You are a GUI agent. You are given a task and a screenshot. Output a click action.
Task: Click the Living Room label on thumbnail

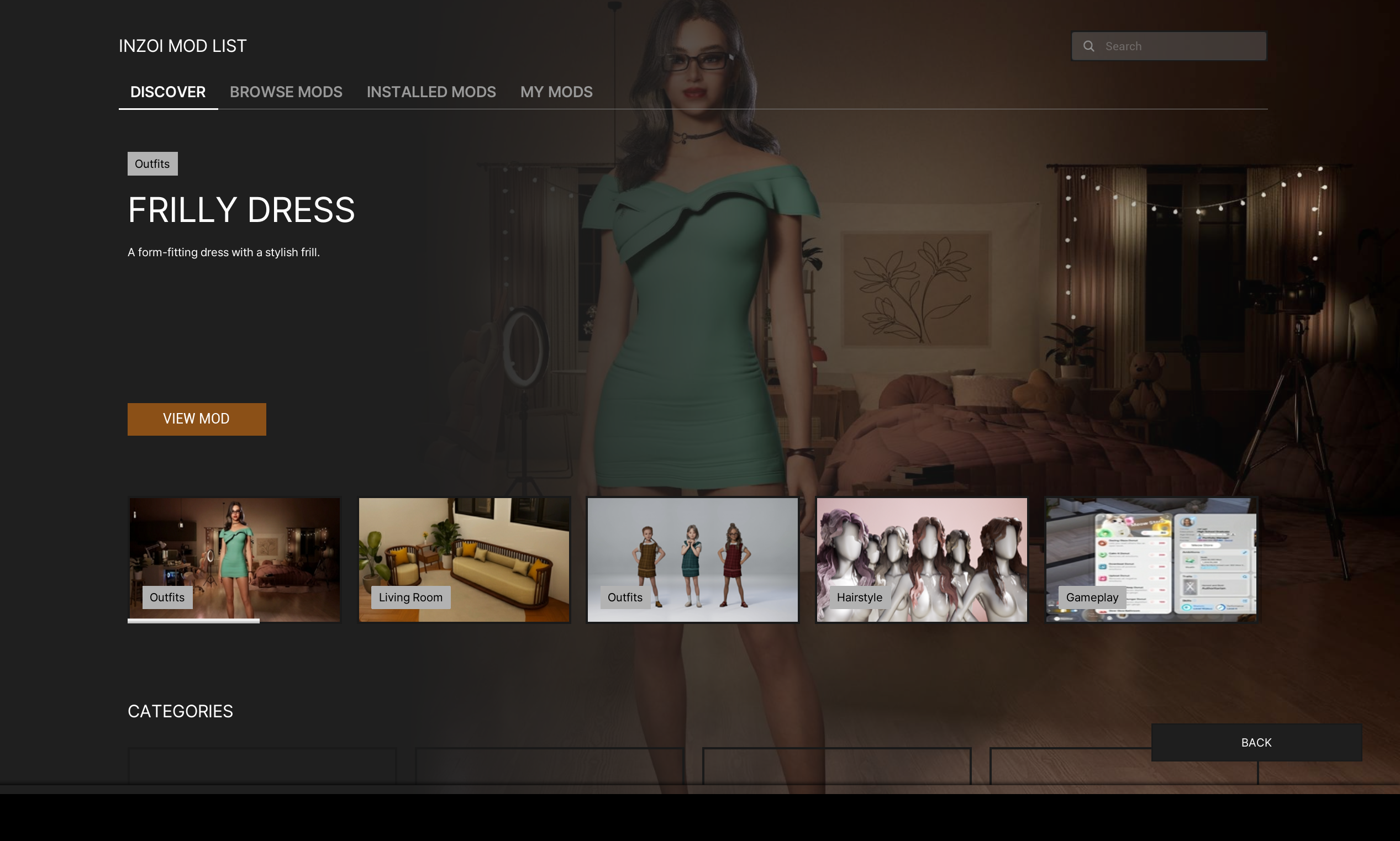(410, 597)
